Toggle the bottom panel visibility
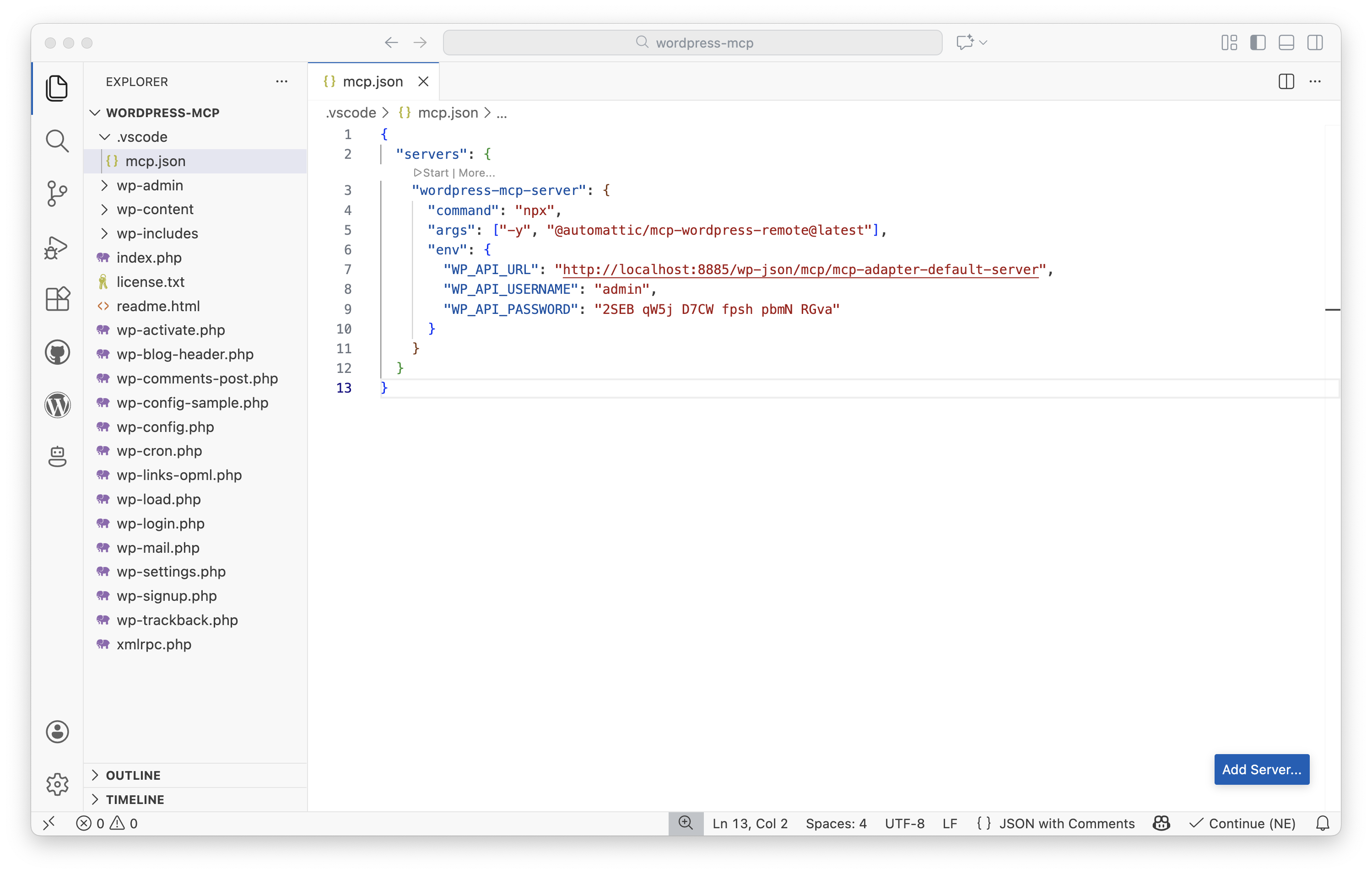The image size is (1372, 874). point(1286,42)
